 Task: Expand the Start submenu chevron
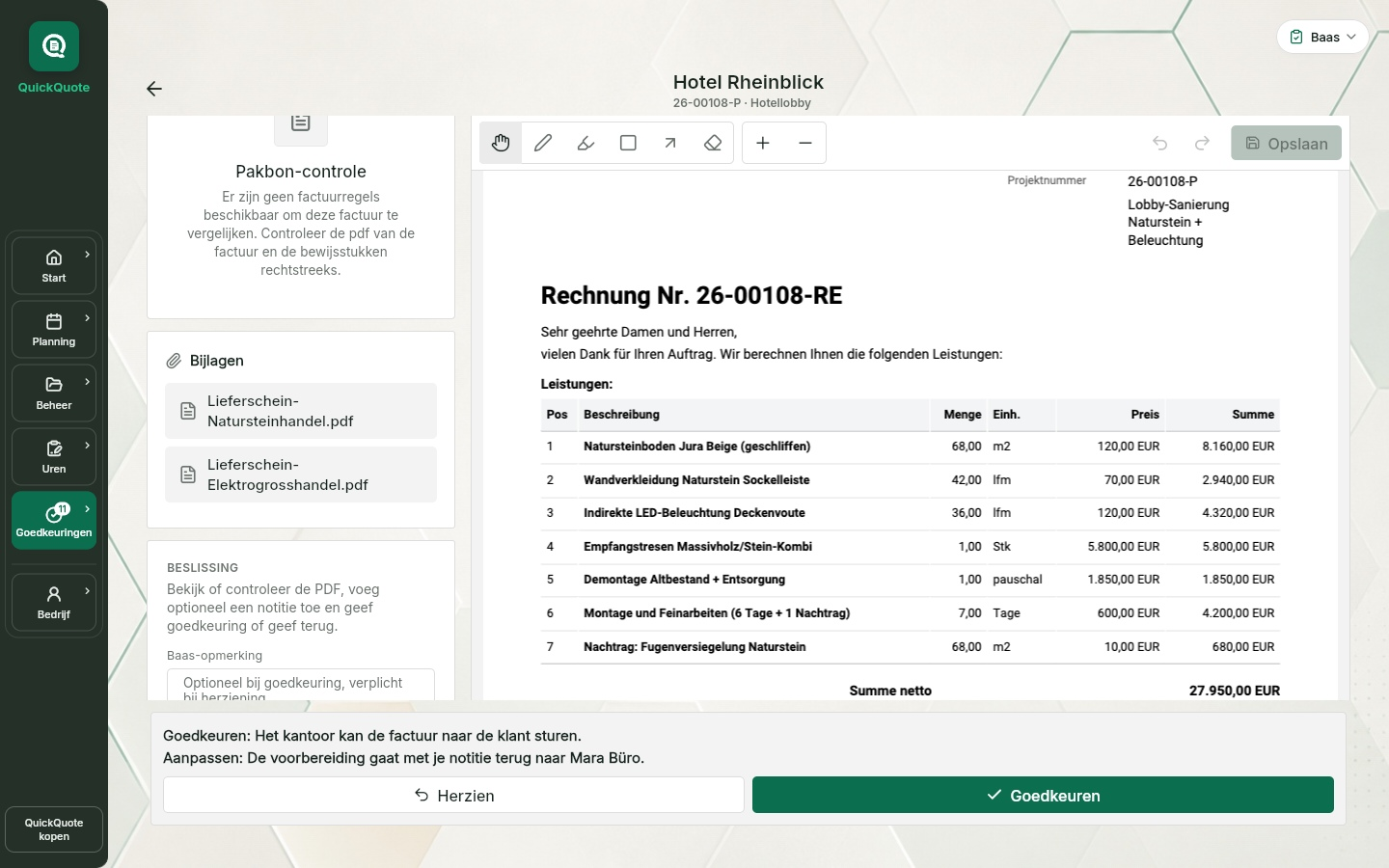point(87,255)
